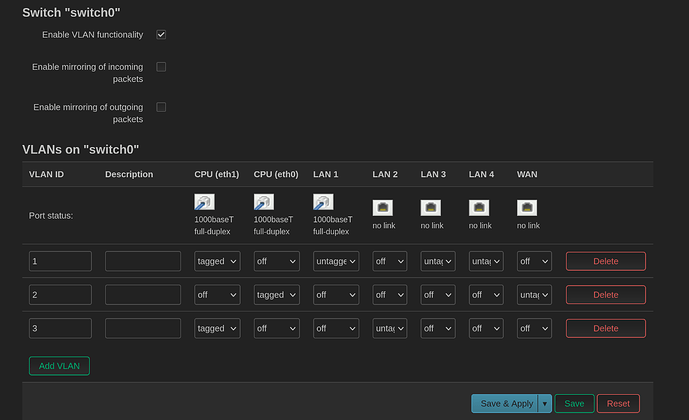This screenshot has height=420, width=689.
Task: Click the Port status: label
Action: (51, 216)
